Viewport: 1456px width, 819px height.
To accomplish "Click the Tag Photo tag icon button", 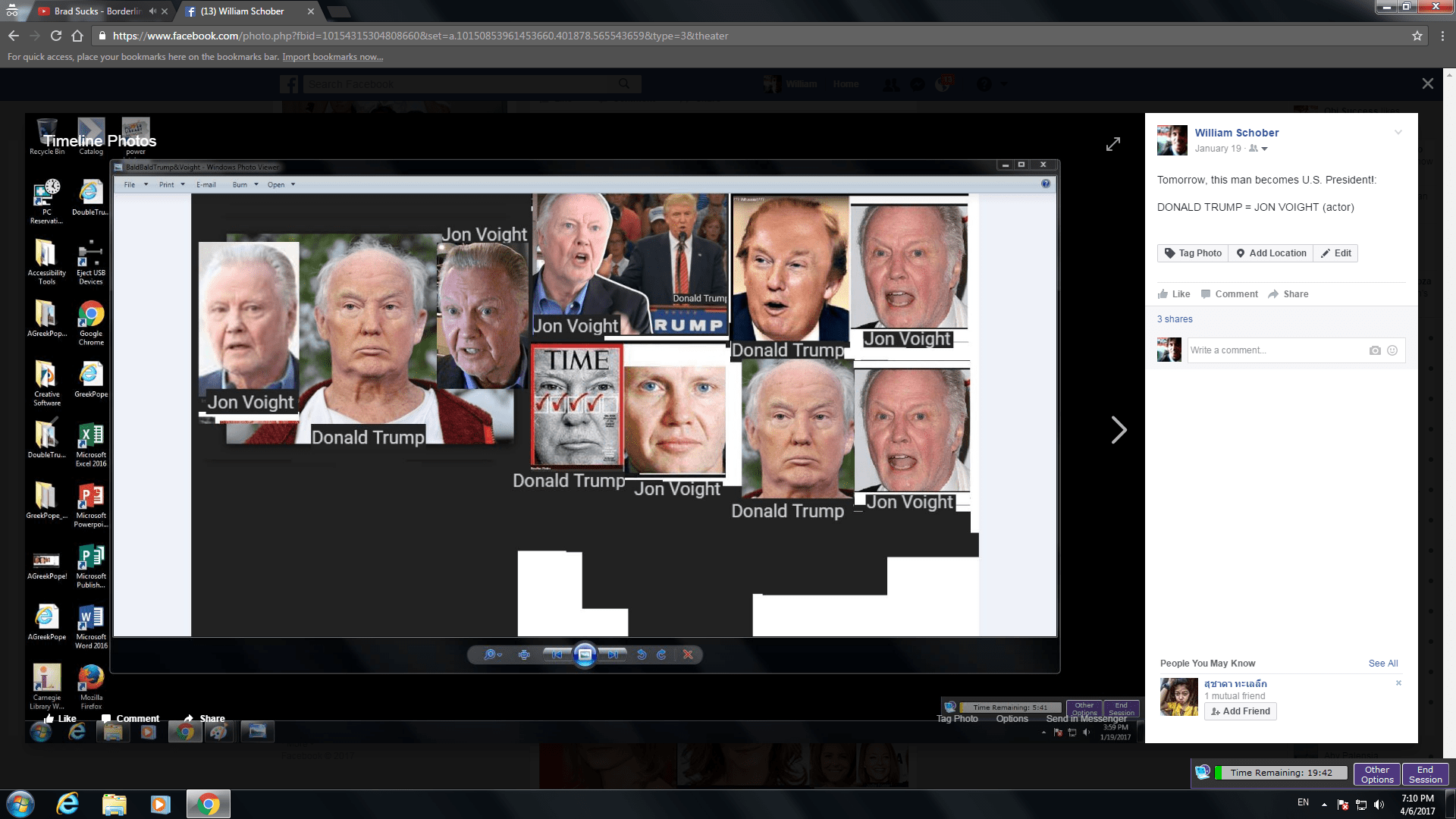I will pos(1193,253).
